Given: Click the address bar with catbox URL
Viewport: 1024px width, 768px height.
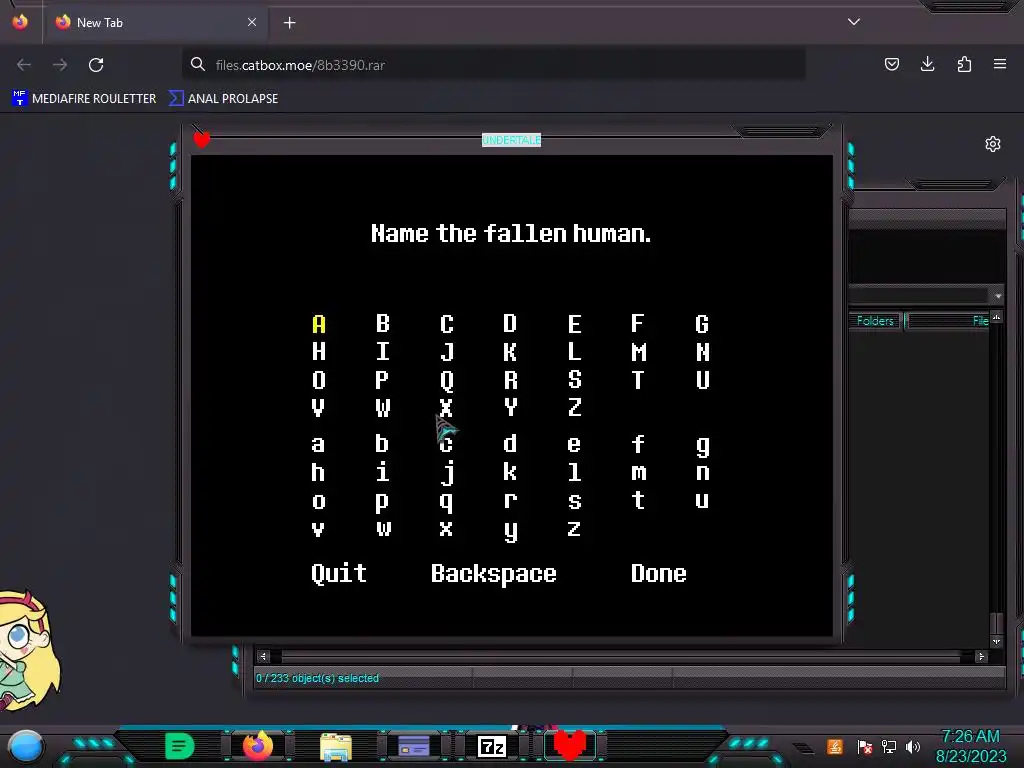Looking at the screenshot, I should tap(494, 65).
